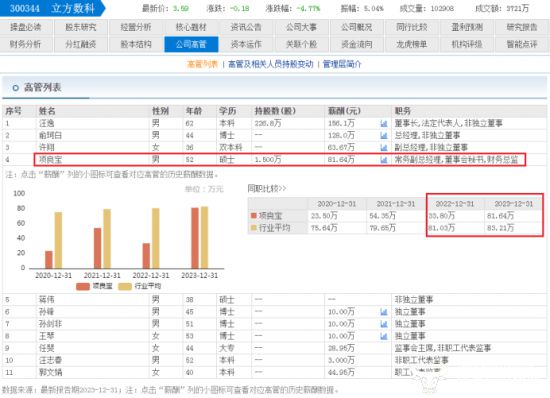Select the 公司高管 tab
550x398 pixels.
[191, 44]
